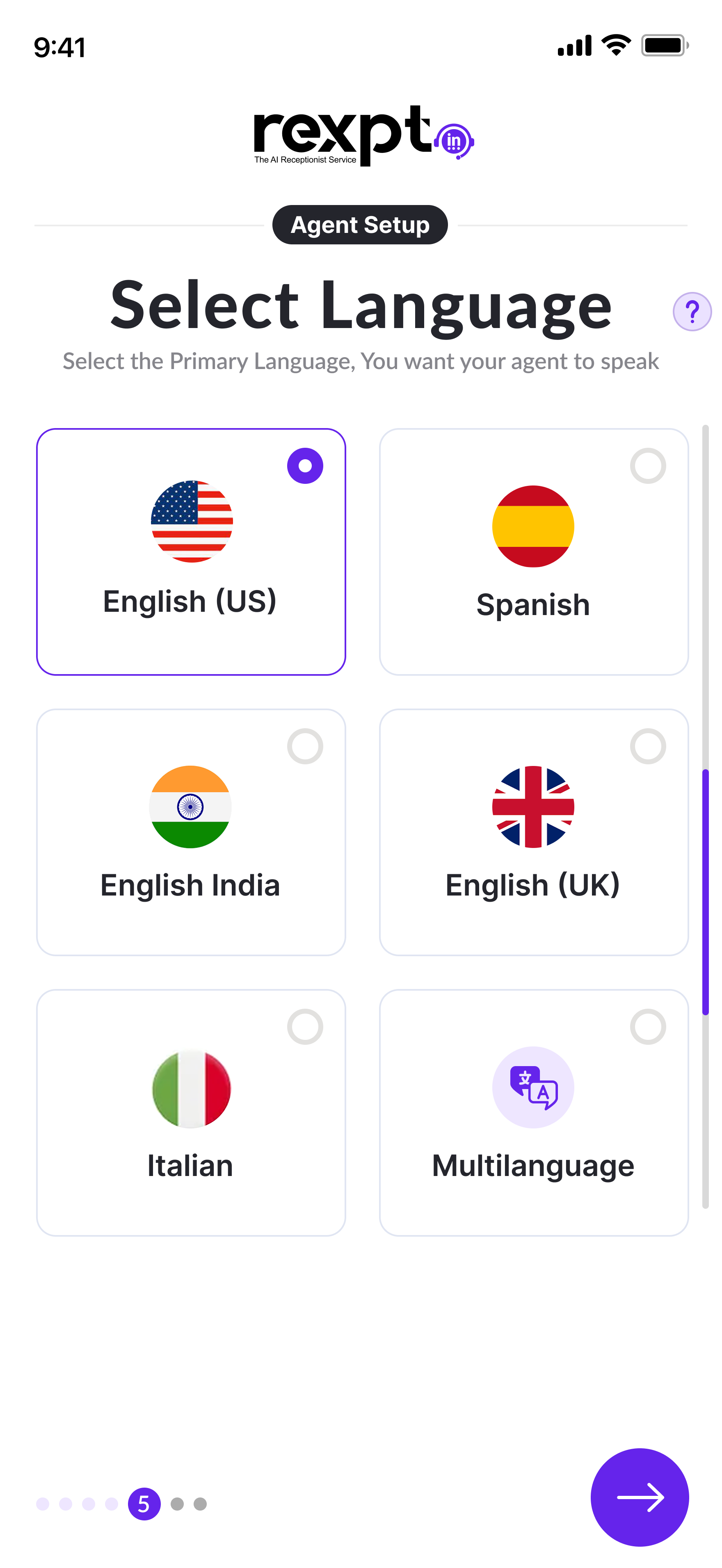Click the selected English (US) radio button
Screen dimensions: 722x1568
click(305, 466)
